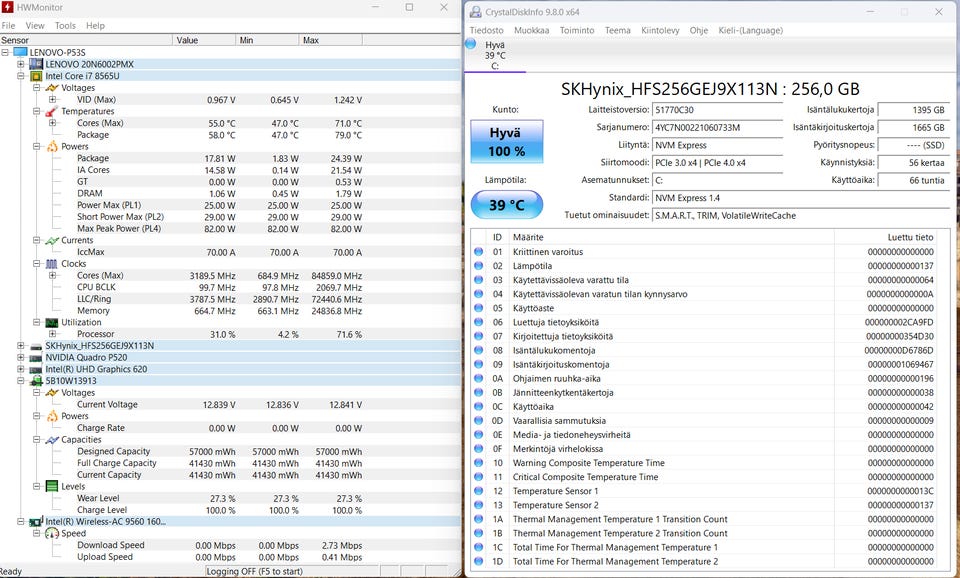Screen dimensions: 960x578
Task: Click the battery icon for 5B10W13913
Action: pos(36,381)
